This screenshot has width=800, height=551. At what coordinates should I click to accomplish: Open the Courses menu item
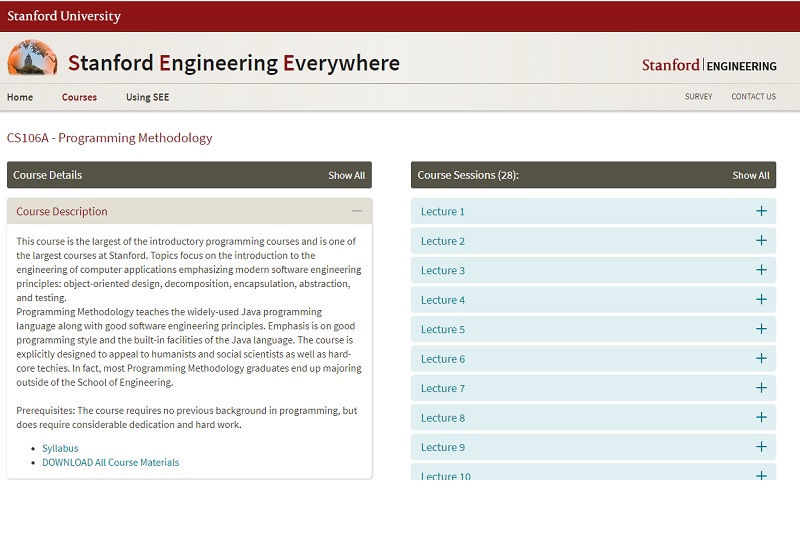[79, 97]
